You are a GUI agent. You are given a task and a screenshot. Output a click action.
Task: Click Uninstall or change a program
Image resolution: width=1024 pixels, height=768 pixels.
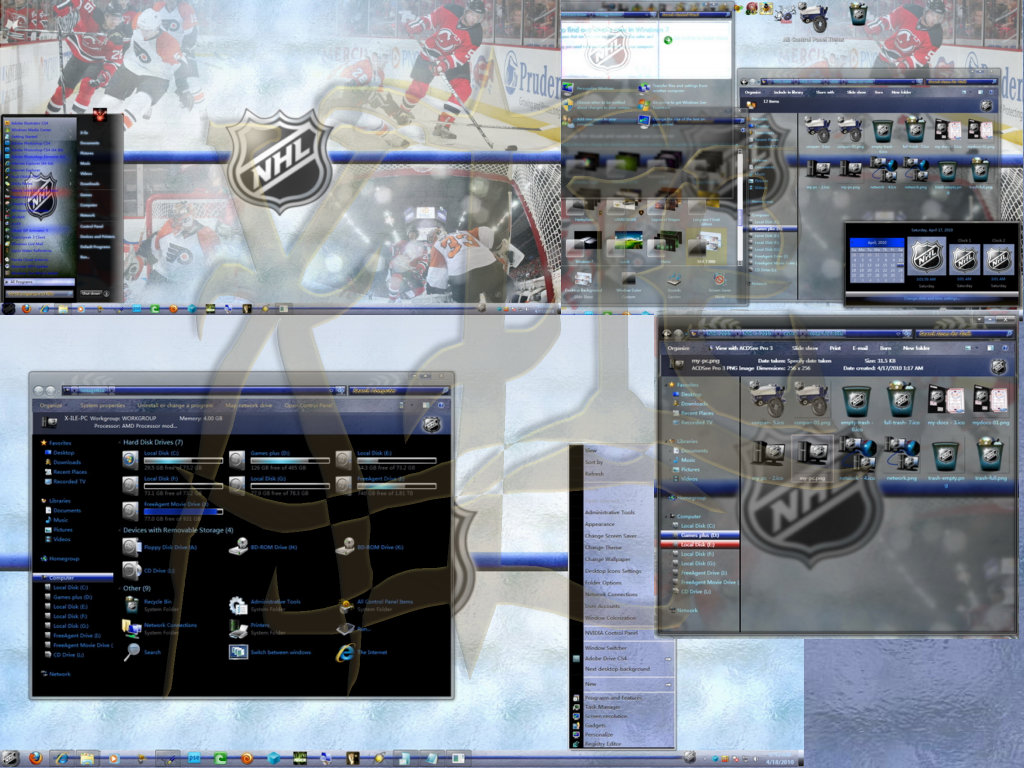click(x=175, y=406)
